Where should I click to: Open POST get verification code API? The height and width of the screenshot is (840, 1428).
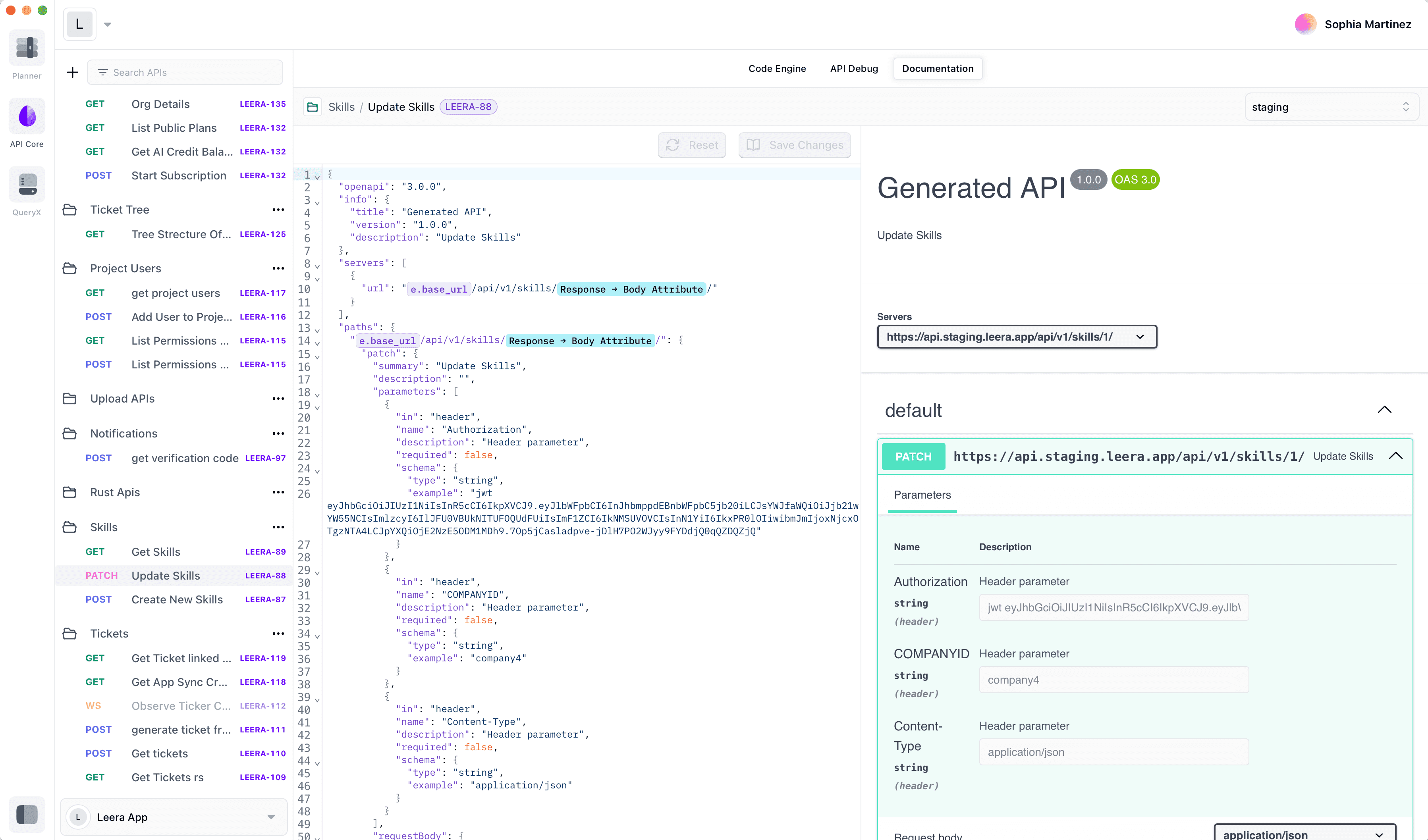point(175,458)
